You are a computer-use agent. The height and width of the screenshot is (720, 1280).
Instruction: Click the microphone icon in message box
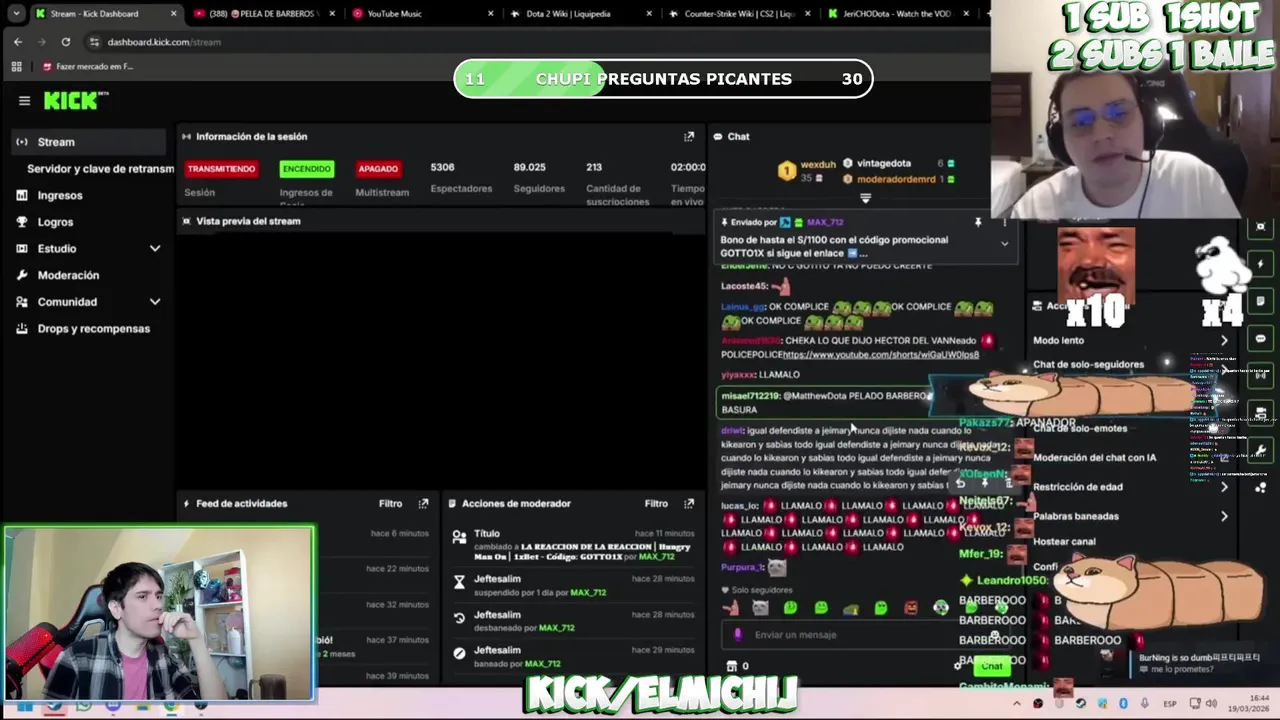pyautogui.click(x=739, y=634)
